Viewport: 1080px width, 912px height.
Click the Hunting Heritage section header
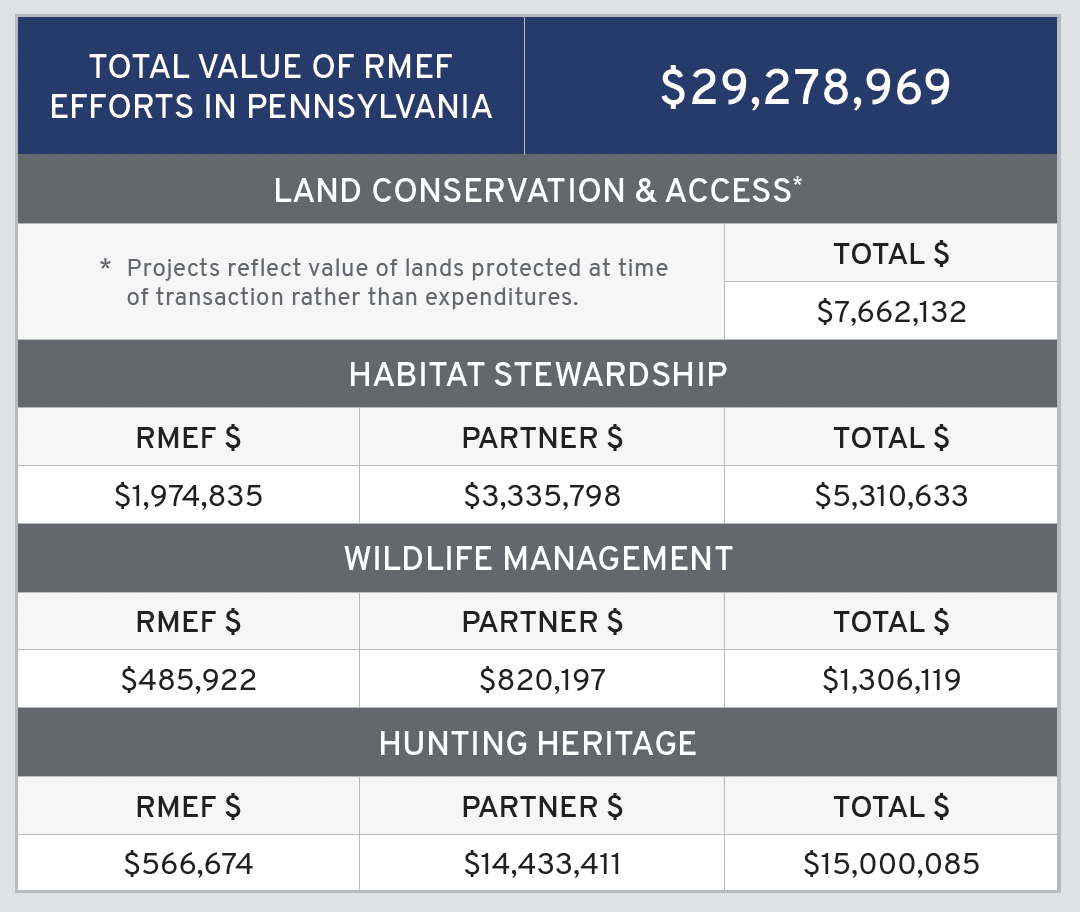point(538,743)
